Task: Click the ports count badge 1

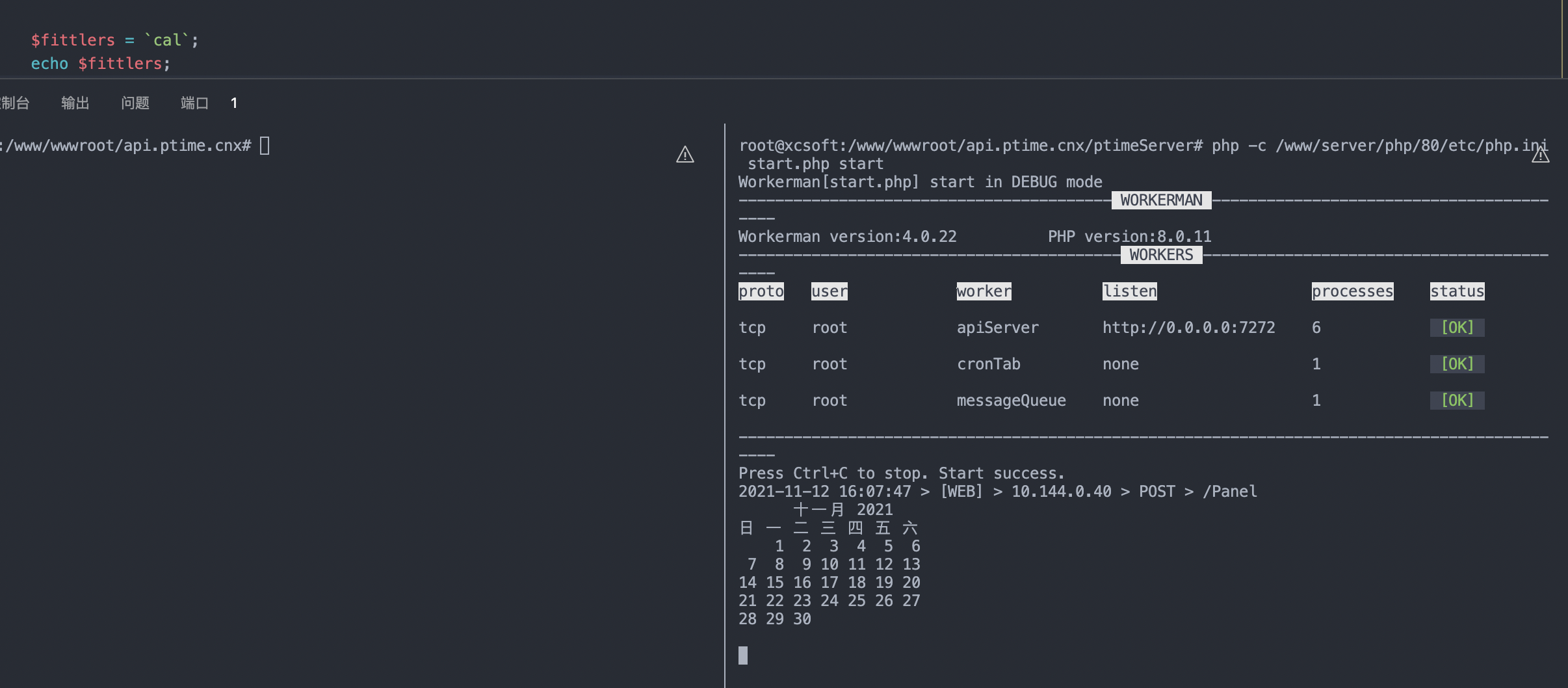Action: click(234, 103)
